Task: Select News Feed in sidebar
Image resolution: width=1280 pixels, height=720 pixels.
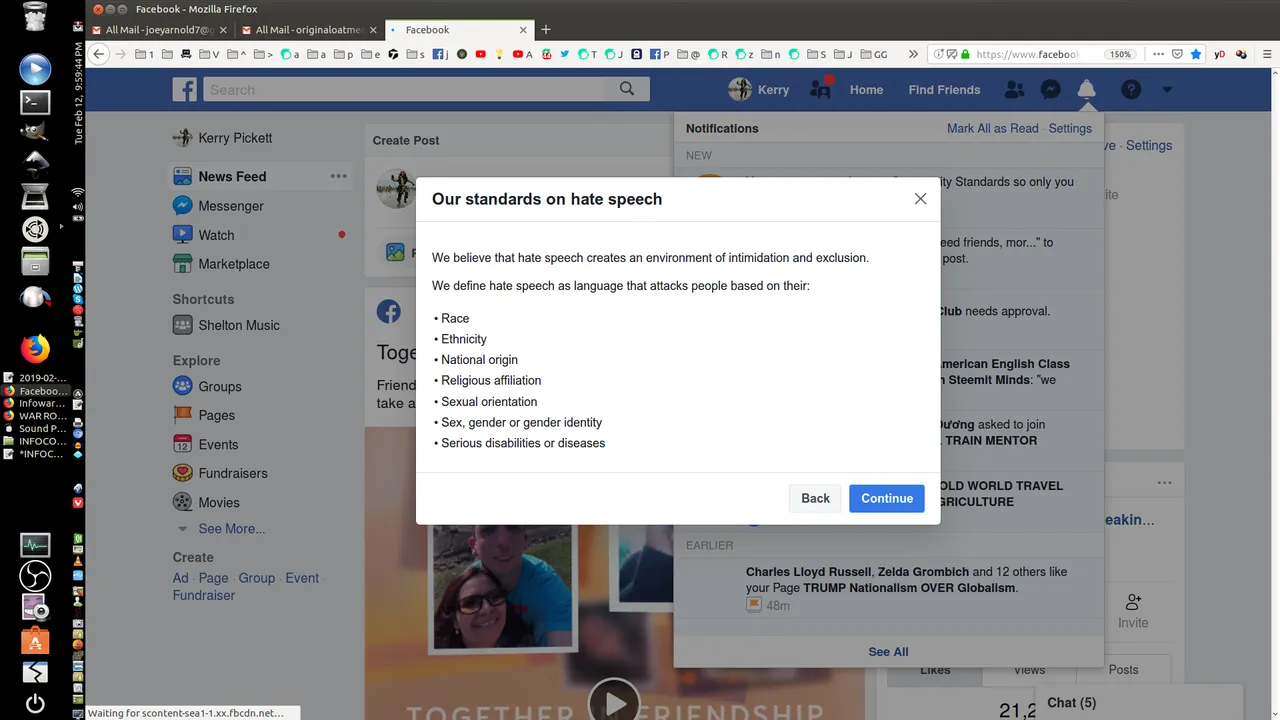Action: pos(232,176)
